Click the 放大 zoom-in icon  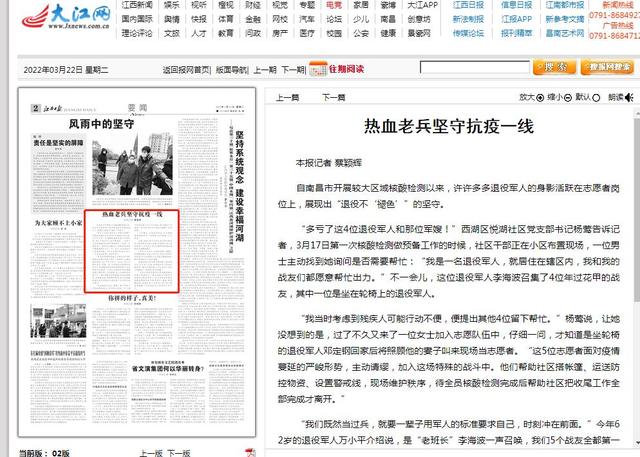[x=540, y=98]
